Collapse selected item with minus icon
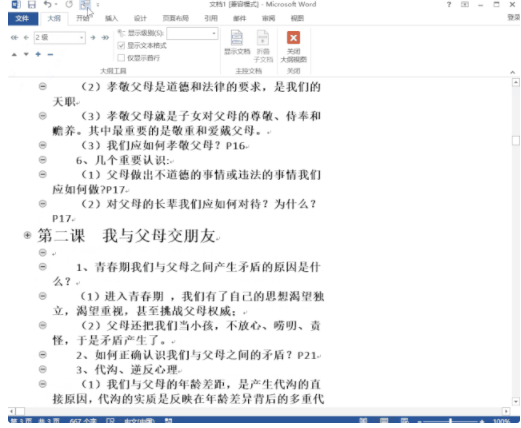The height and width of the screenshot is (428, 521). click(50, 54)
